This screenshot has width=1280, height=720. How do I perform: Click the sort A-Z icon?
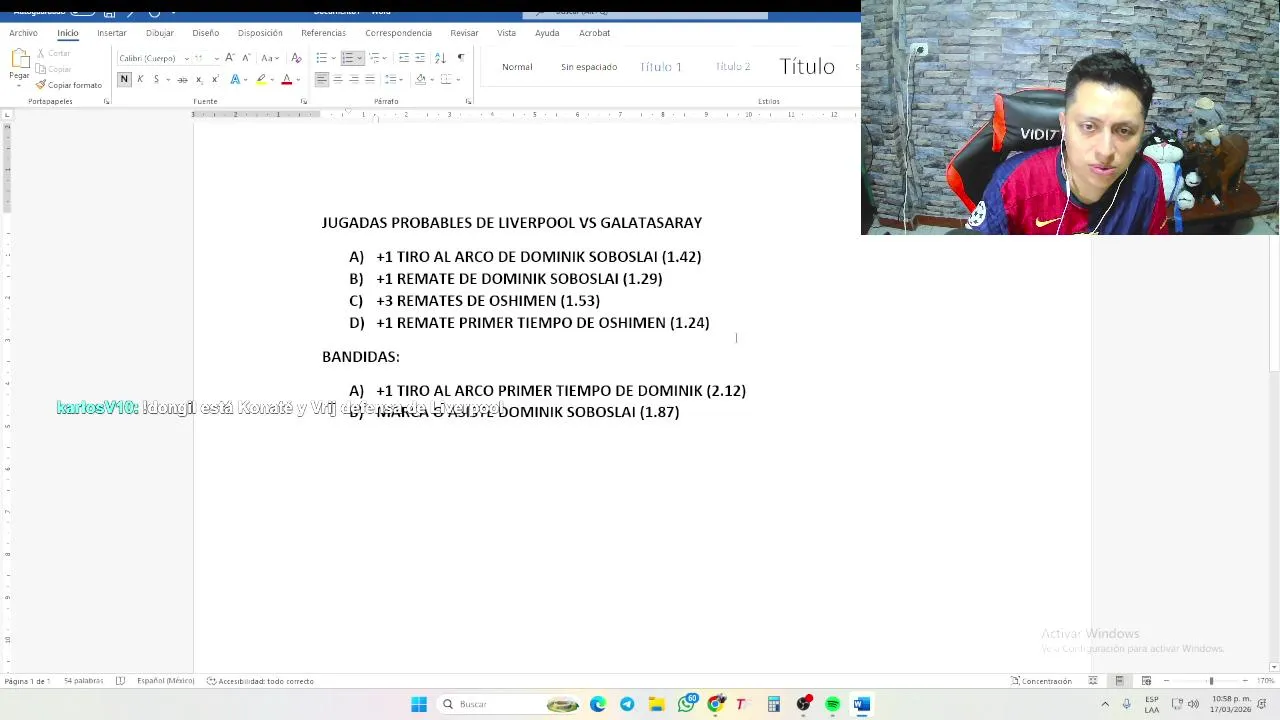(440, 58)
